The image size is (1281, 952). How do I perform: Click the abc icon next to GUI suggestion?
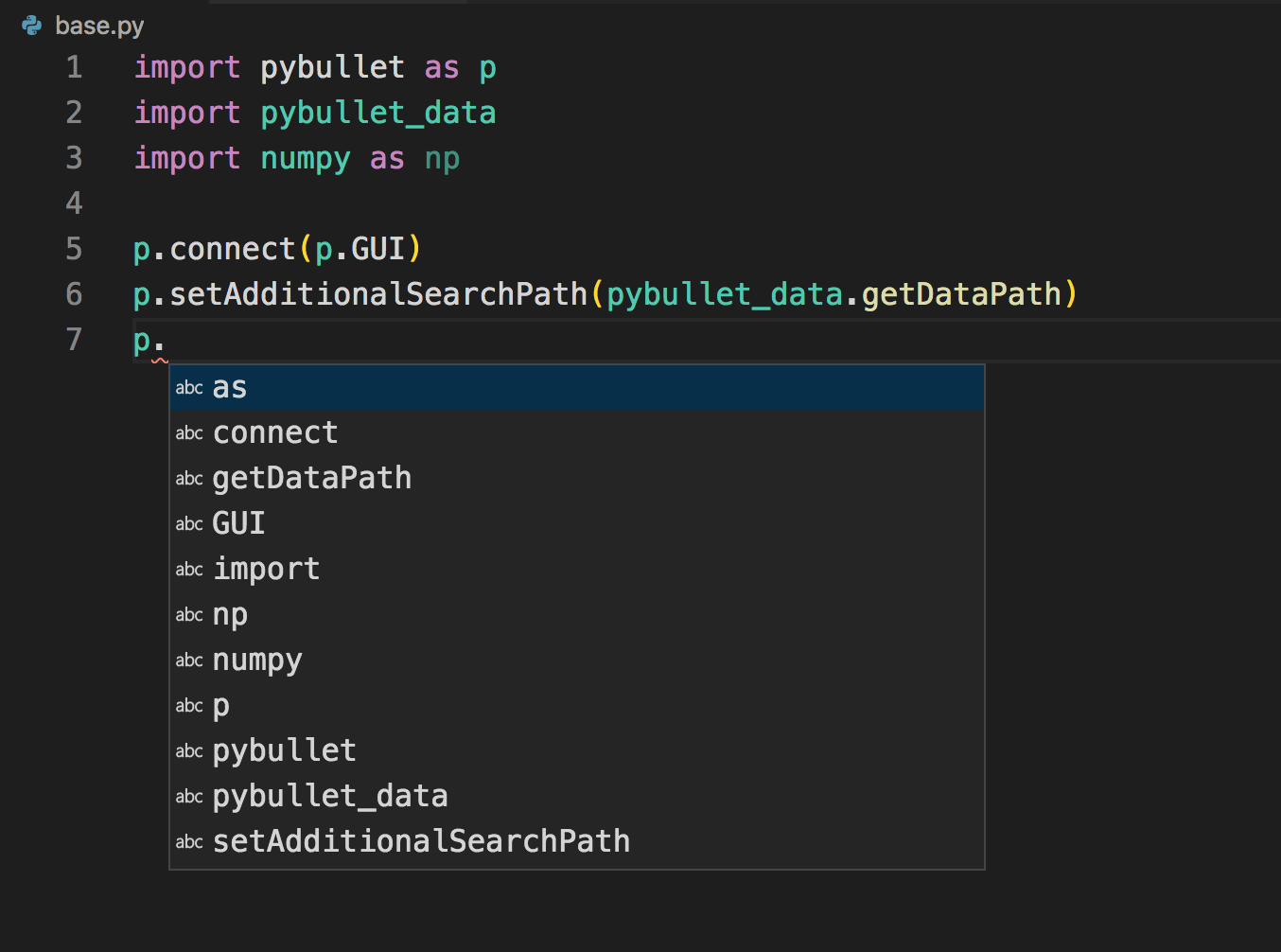[188, 523]
